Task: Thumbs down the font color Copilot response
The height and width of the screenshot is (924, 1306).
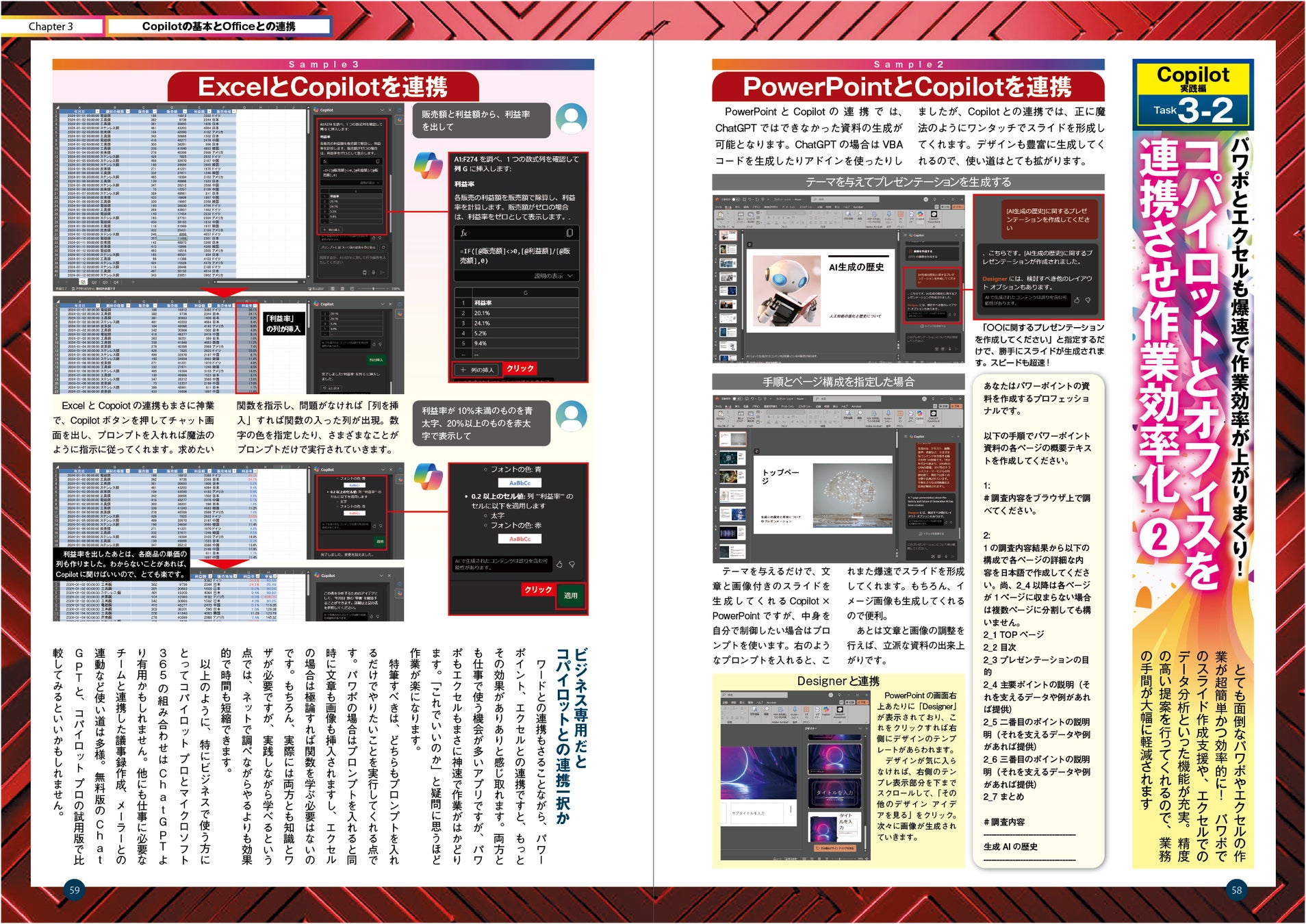Action: pyautogui.click(x=572, y=564)
